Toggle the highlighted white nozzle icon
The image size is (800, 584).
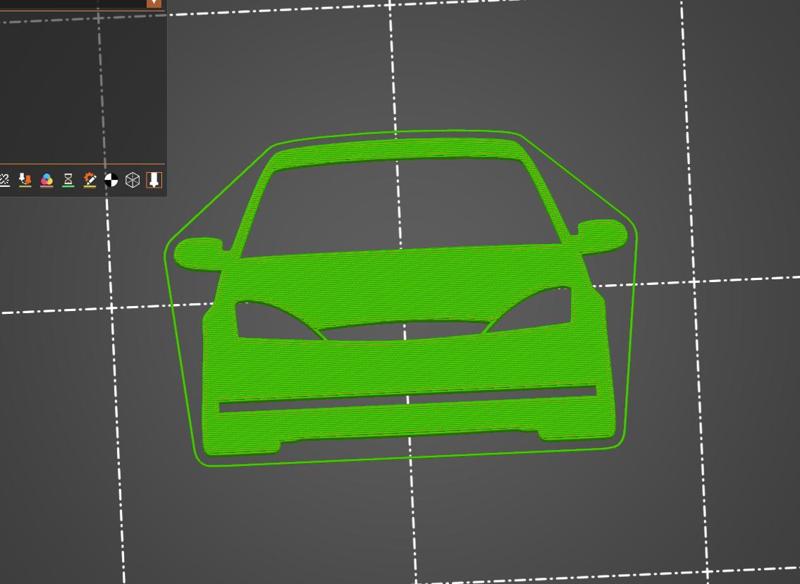click(154, 180)
